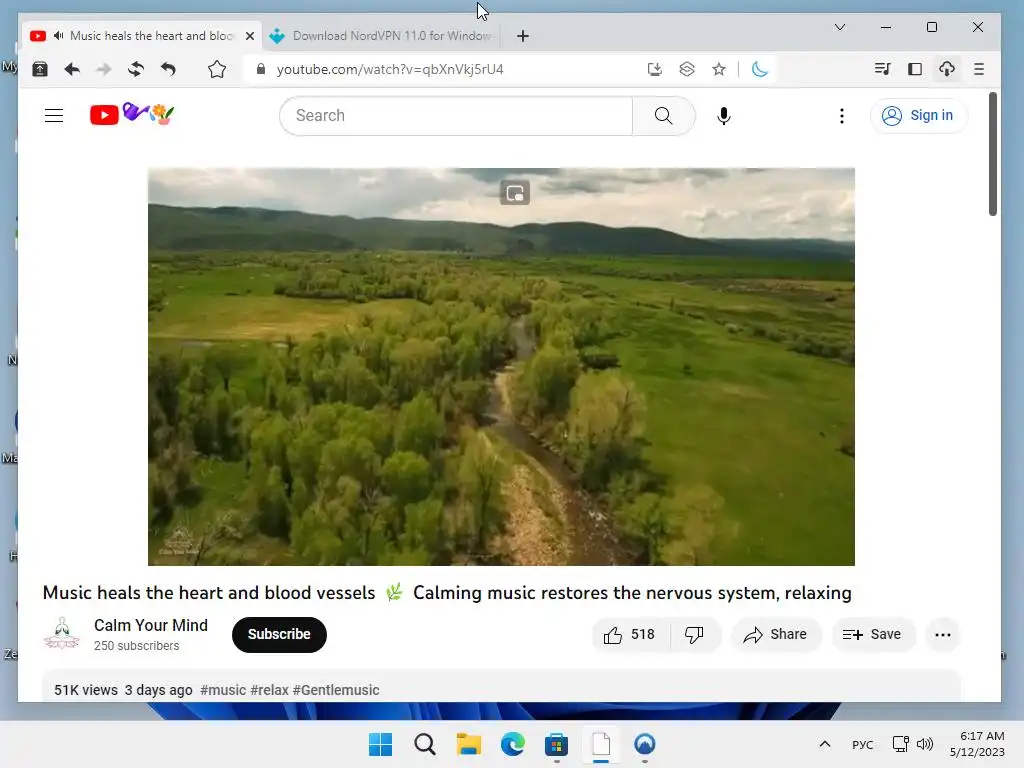Click the leftmost toolbar icon next to back arrow
Screen dimensions: 1024x768
pyautogui.click(x=40, y=69)
